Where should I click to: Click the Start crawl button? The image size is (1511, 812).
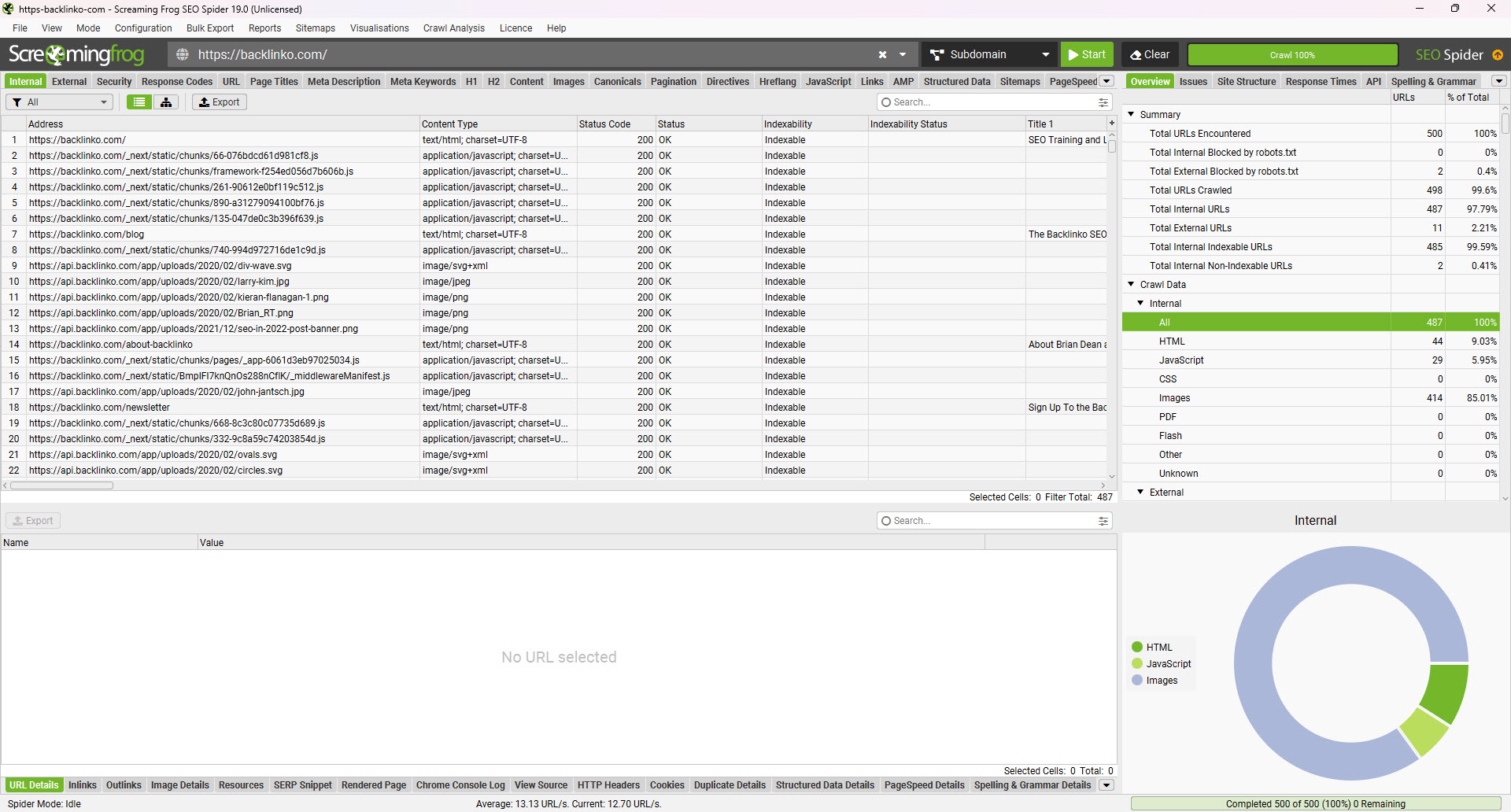click(x=1087, y=54)
